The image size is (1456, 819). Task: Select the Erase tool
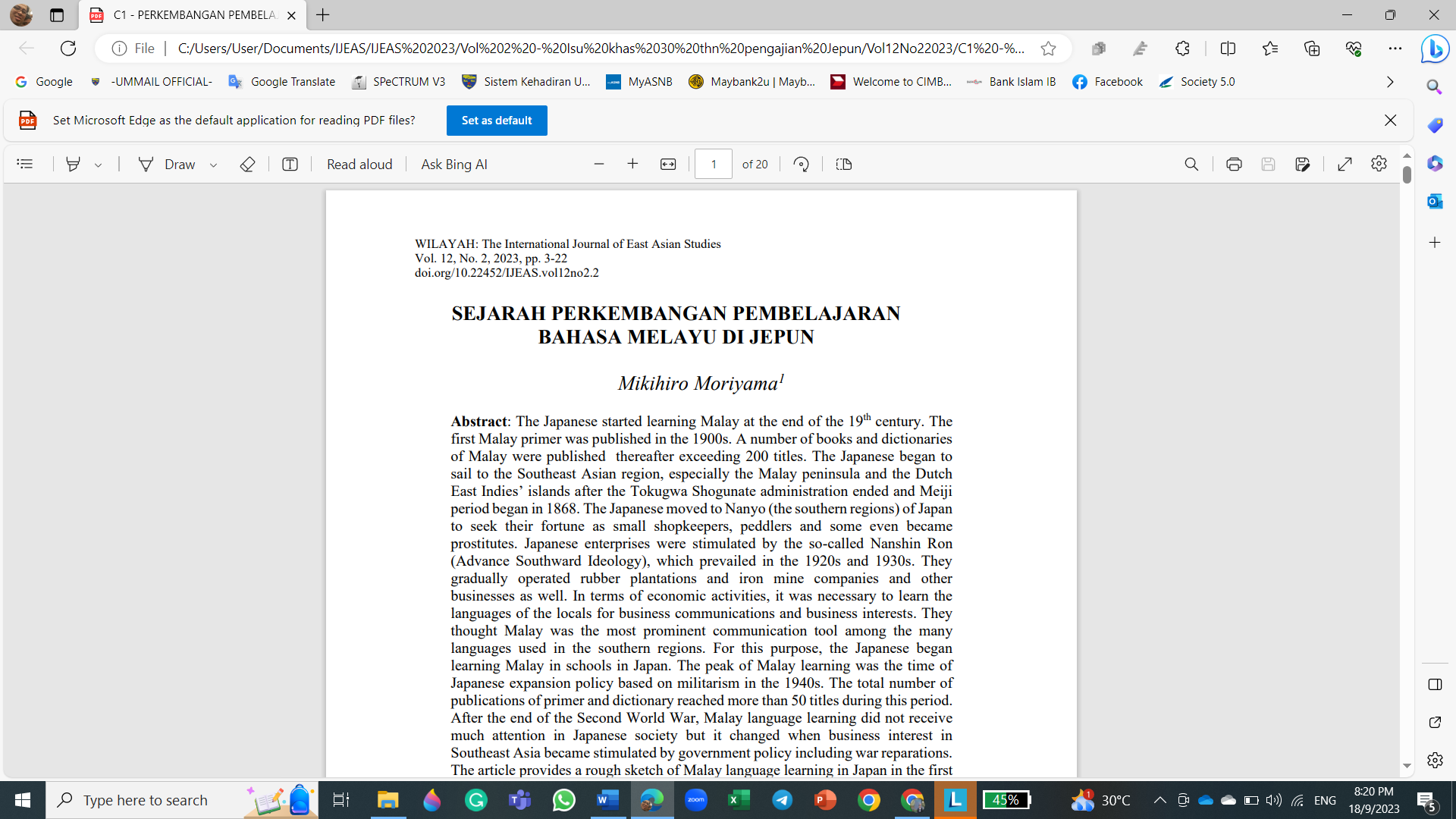247,164
